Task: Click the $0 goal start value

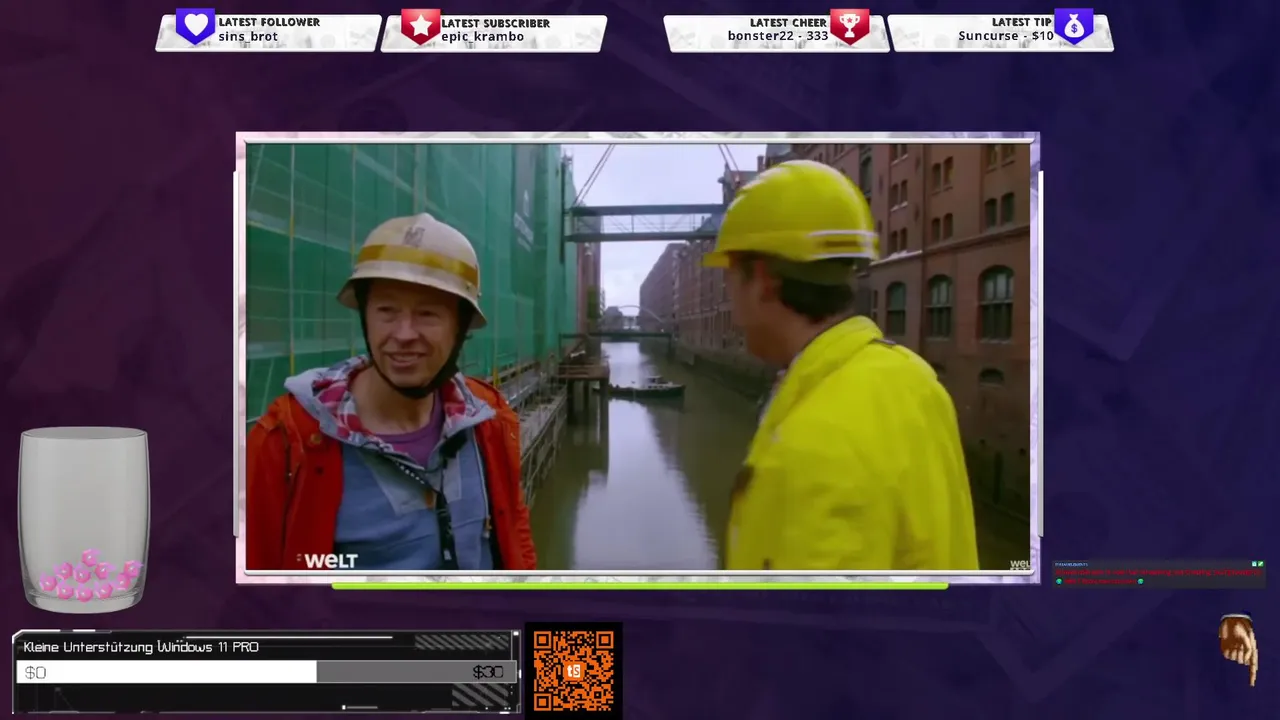Action: (35, 672)
